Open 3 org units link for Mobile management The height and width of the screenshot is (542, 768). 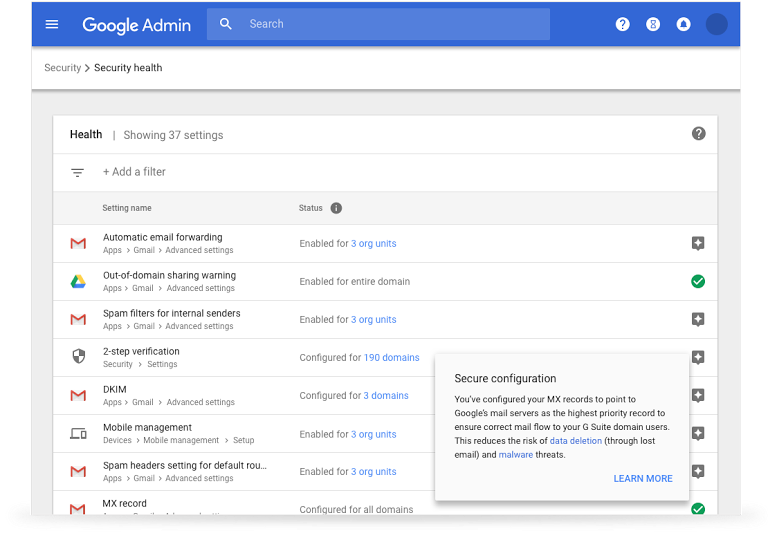pos(374,434)
